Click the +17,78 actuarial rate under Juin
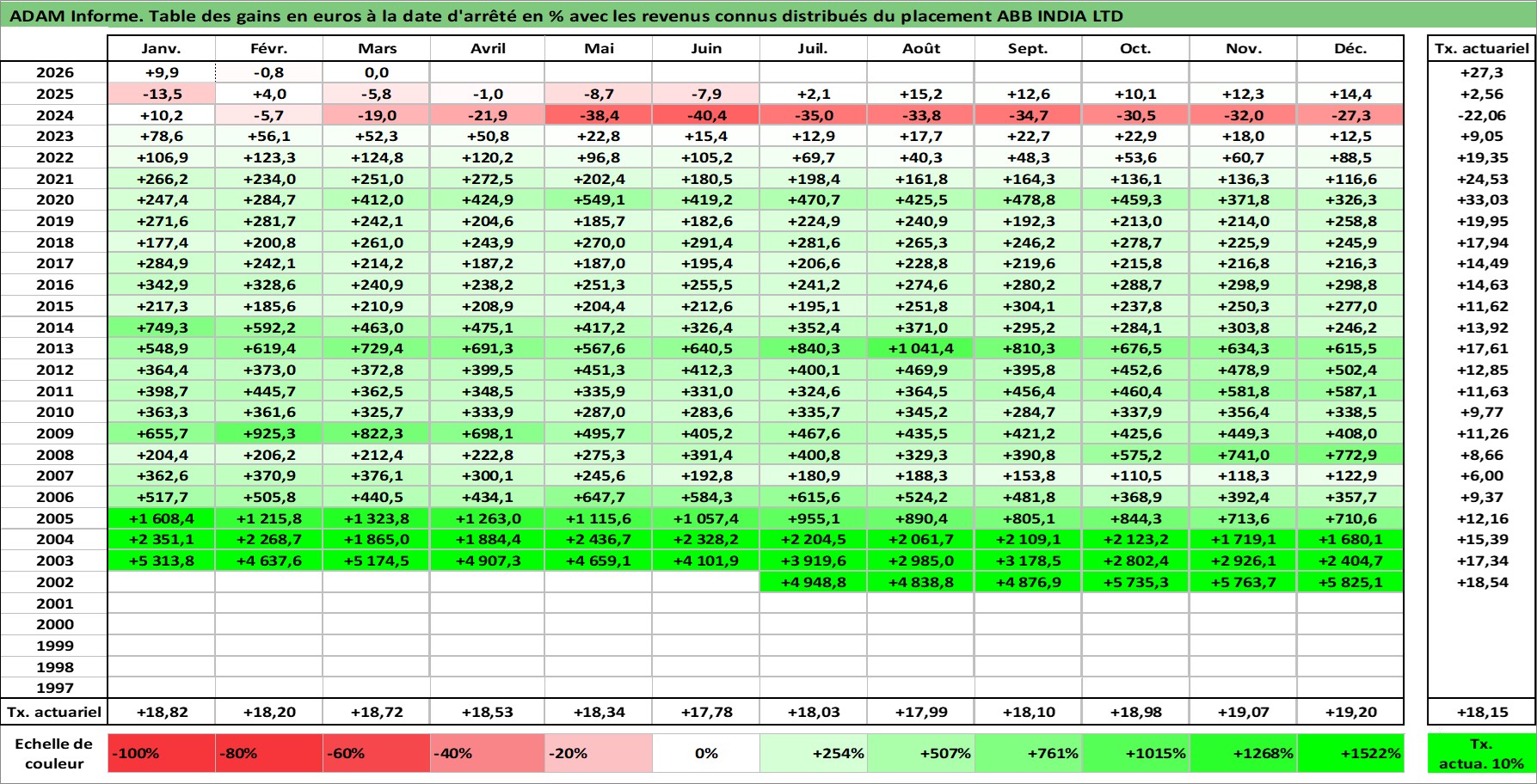 (x=706, y=712)
